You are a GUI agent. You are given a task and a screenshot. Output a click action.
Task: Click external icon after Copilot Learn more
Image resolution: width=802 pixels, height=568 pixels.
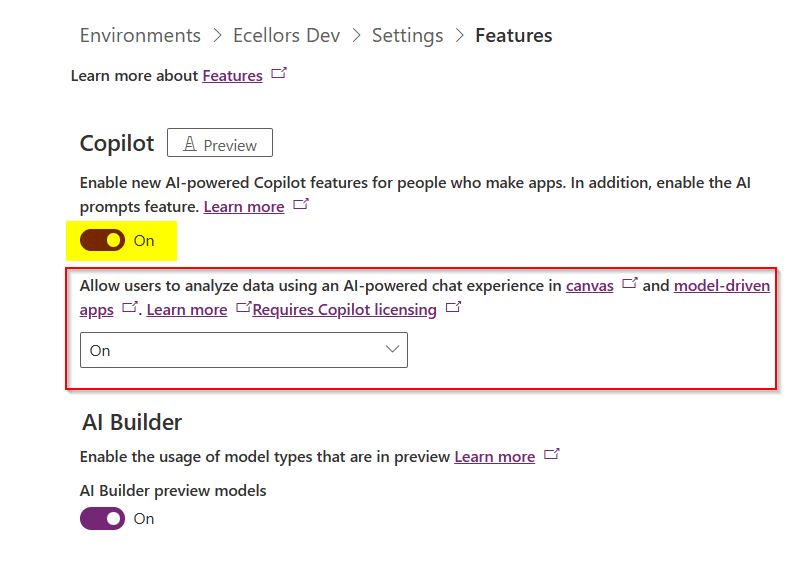coord(301,205)
